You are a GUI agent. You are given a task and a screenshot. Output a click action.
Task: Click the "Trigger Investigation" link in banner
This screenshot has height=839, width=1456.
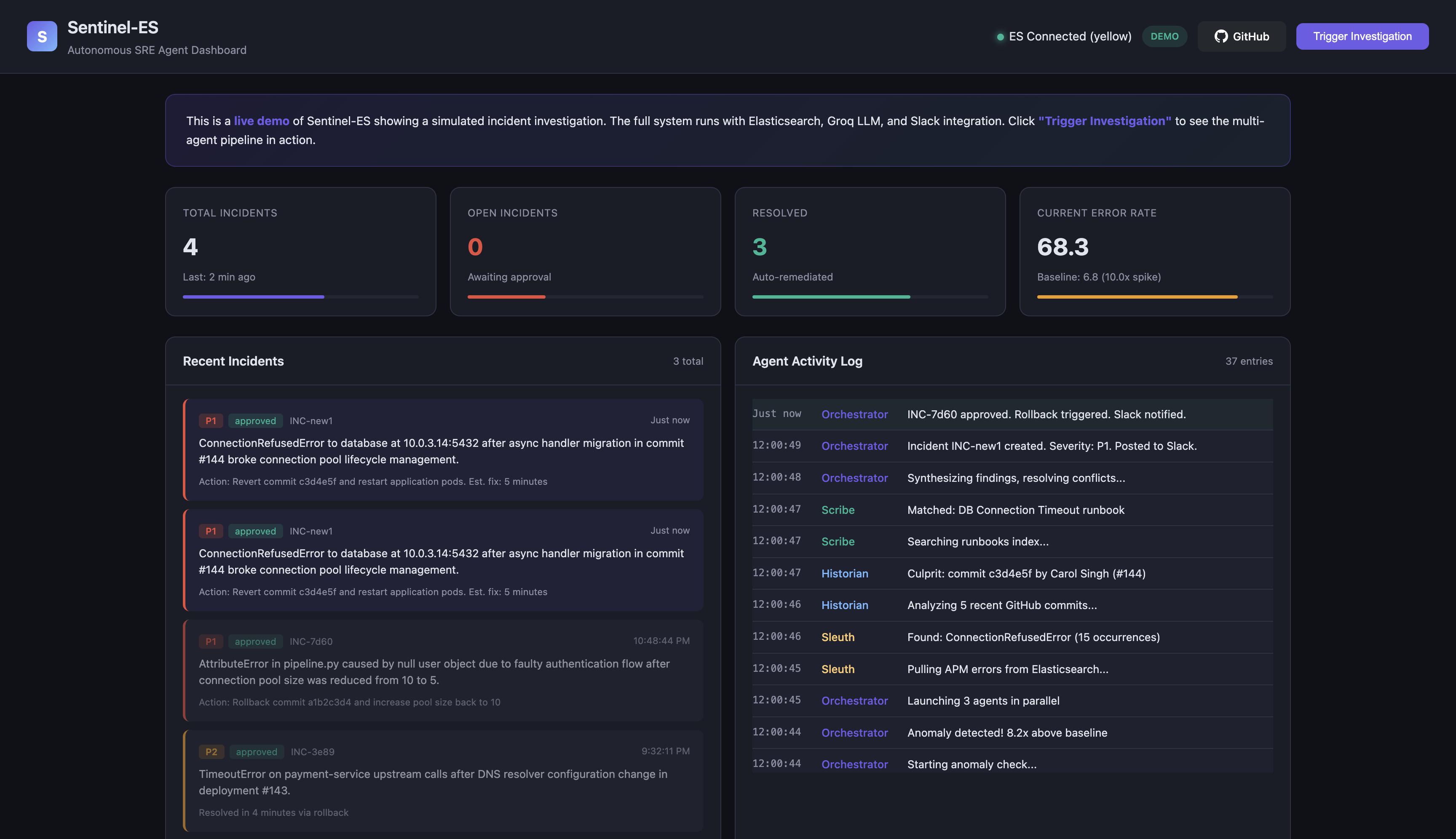click(1104, 121)
